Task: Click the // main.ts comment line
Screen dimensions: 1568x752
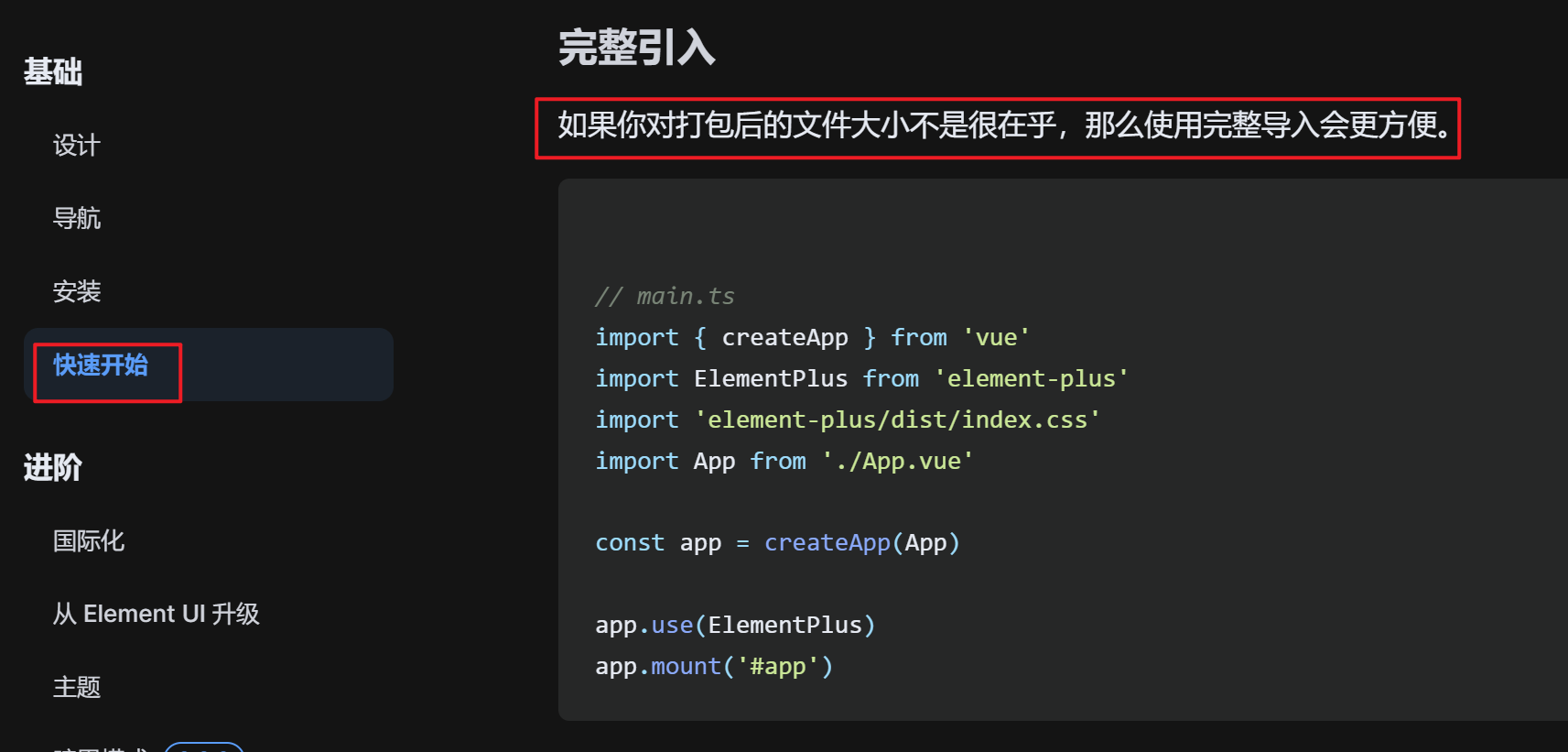Action: [x=665, y=295]
